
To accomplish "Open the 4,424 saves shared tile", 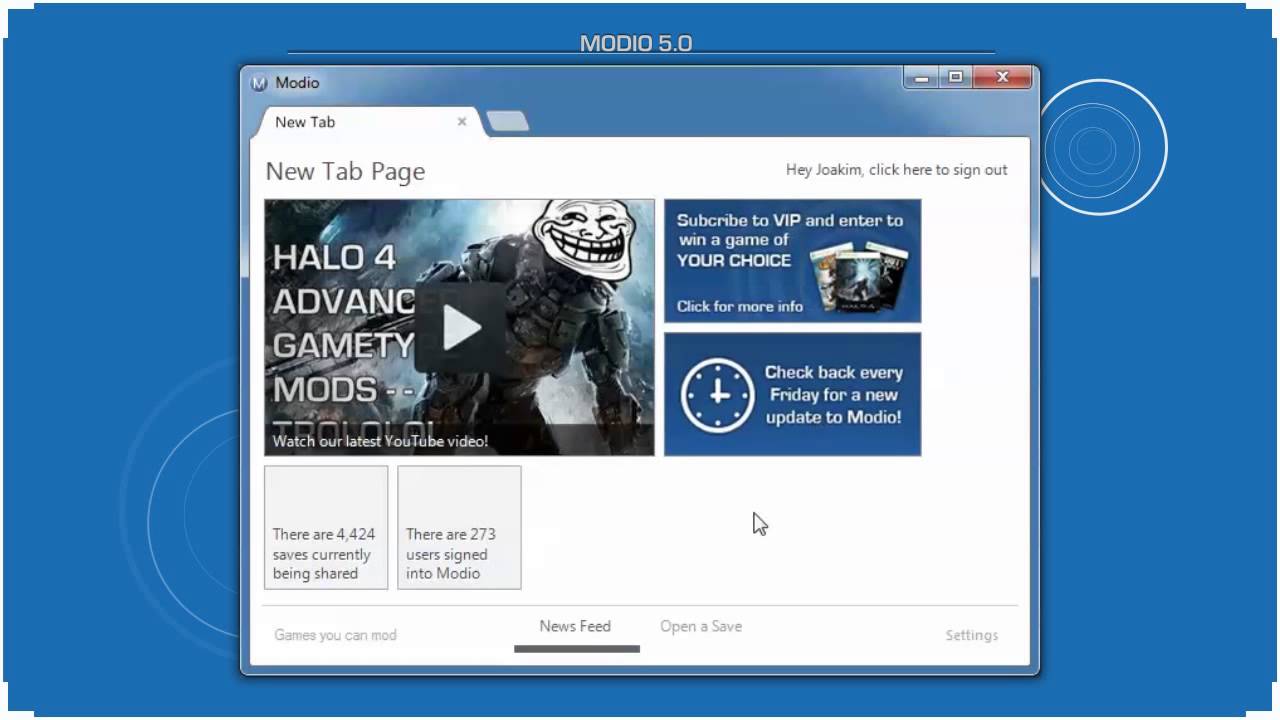I will pos(326,527).
